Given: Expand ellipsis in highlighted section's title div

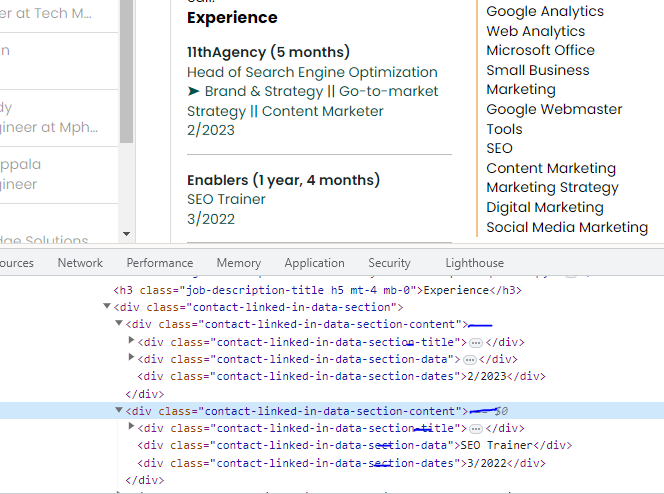Looking at the screenshot, I should click(476, 428).
